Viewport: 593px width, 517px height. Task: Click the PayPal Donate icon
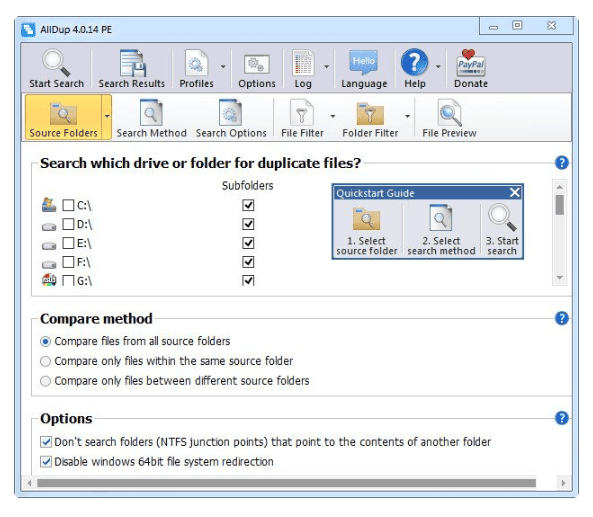click(471, 63)
